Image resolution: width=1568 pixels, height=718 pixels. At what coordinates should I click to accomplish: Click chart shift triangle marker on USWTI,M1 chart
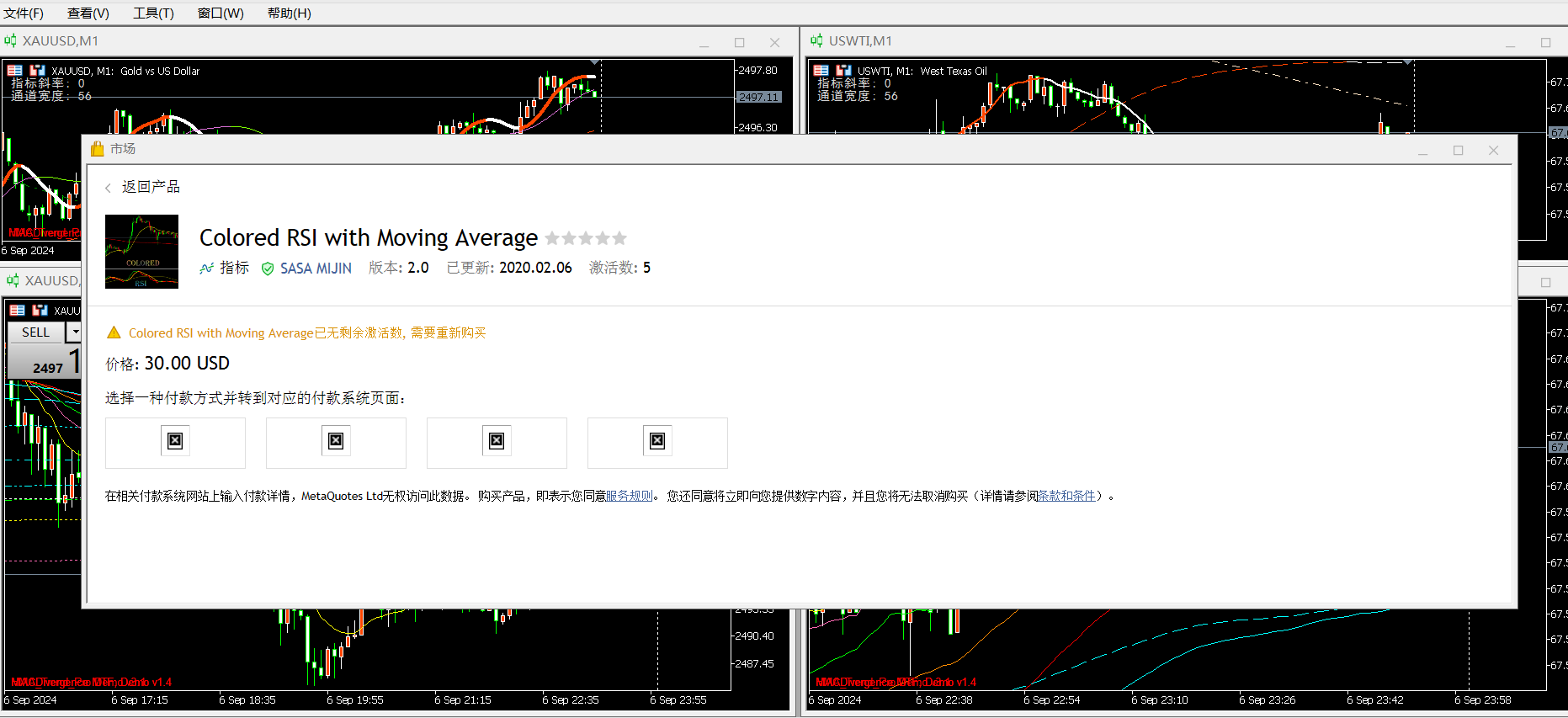point(1407,62)
